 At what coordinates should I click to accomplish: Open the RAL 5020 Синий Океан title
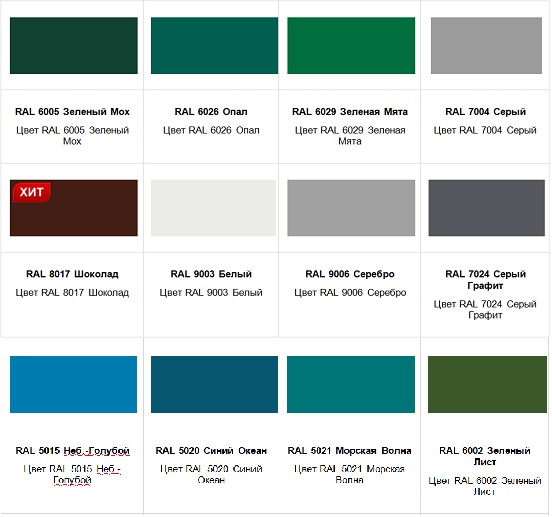[212, 451]
